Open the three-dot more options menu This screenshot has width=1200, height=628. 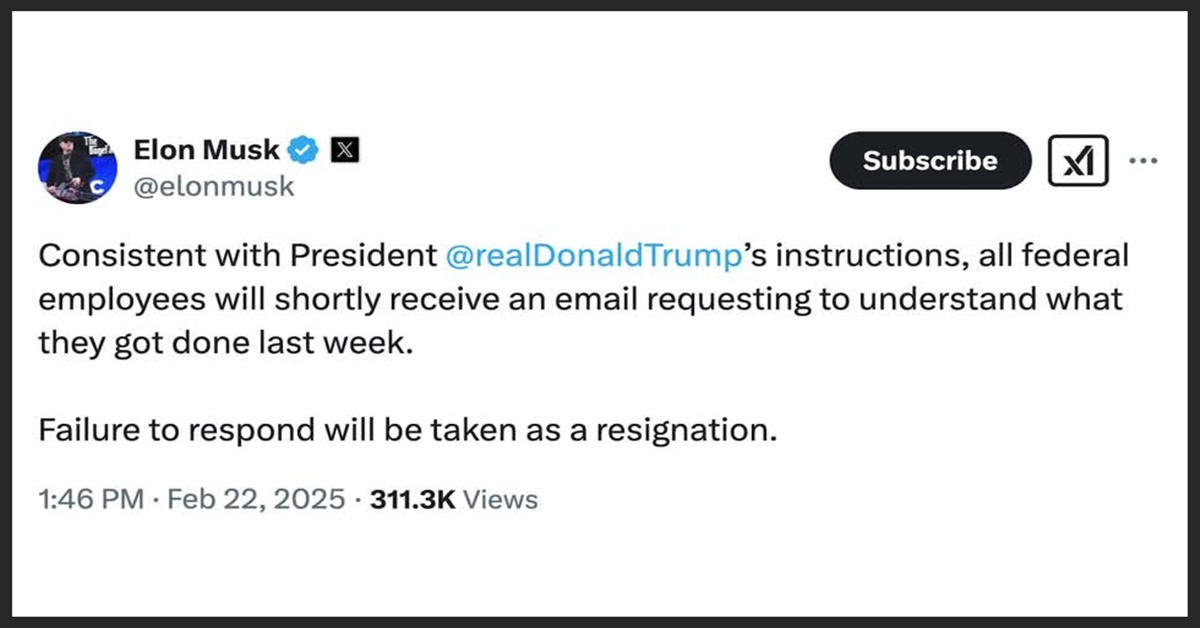click(1143, 160)
